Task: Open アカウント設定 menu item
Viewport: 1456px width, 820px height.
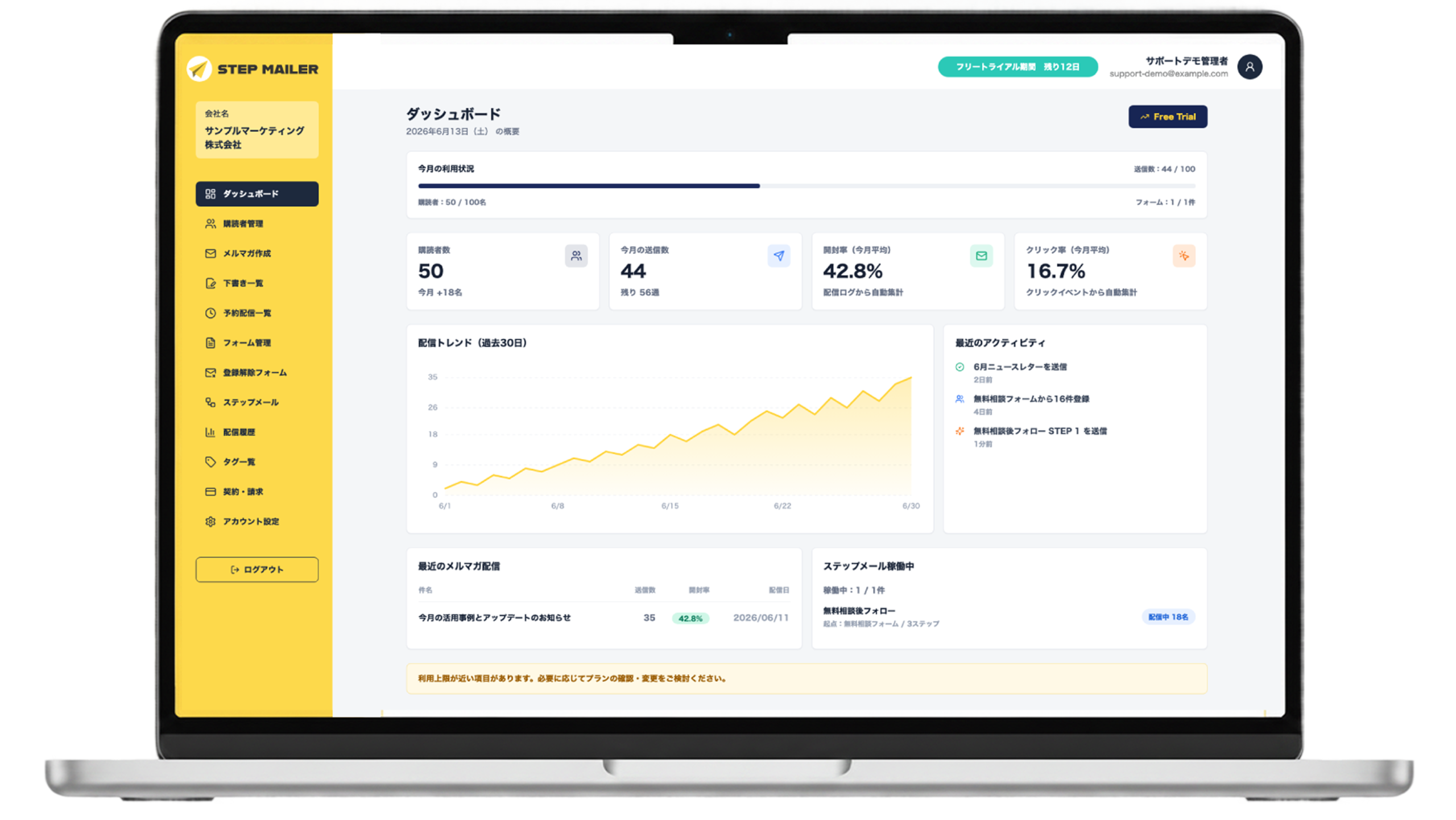Action: (x=257, y=521)
